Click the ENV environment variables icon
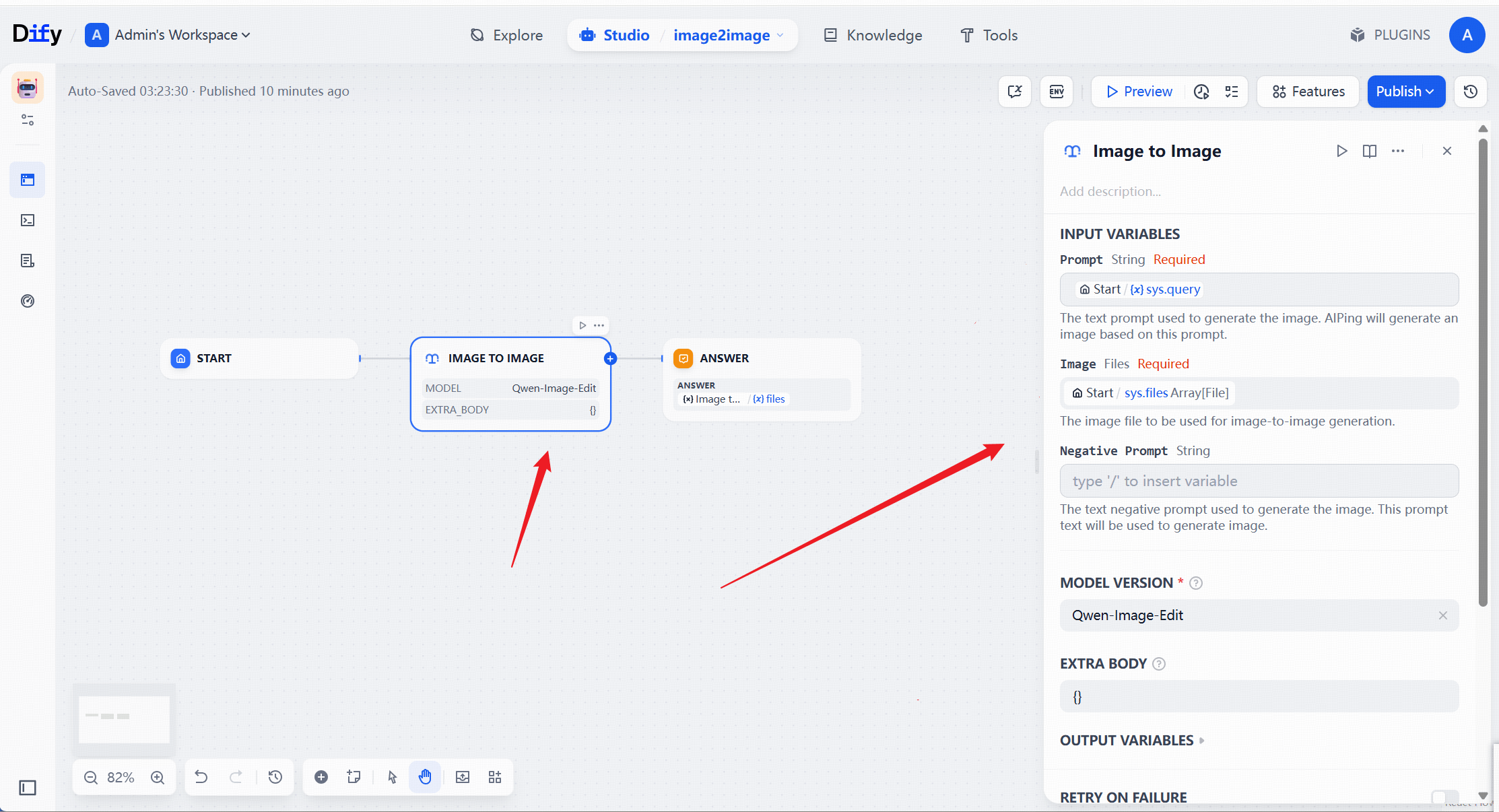1499x812 pixels. [x=1057, y=92]
